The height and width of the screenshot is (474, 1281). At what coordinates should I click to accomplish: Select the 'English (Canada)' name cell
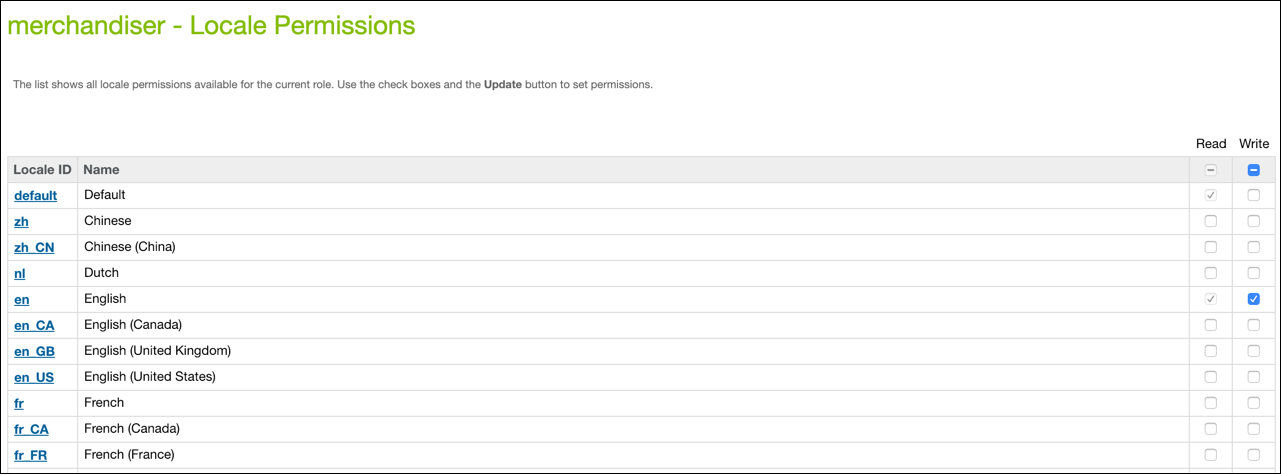pyautogui.click(x=634, y=325)
